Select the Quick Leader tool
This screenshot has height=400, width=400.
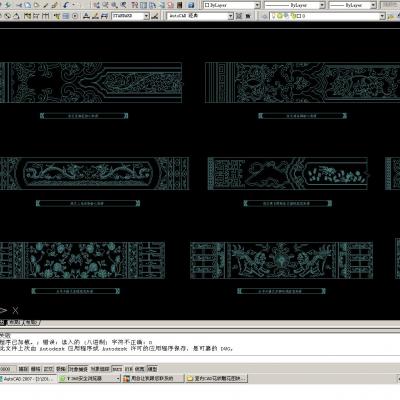click(57, 16)
